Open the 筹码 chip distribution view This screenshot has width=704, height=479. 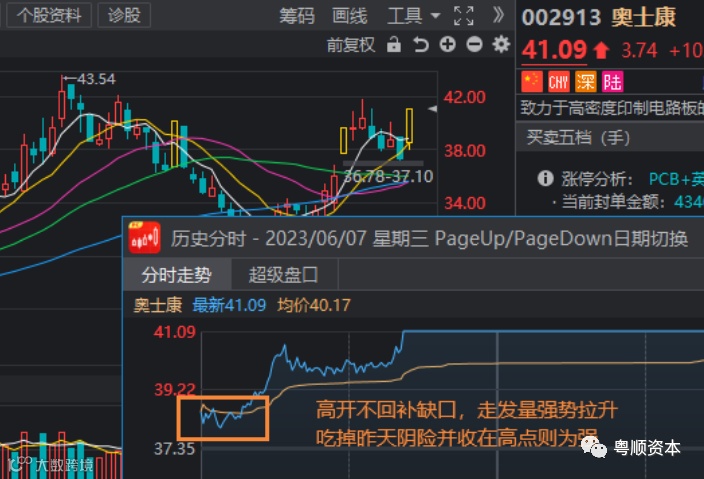pyautogui.click(x=297, y=16)
